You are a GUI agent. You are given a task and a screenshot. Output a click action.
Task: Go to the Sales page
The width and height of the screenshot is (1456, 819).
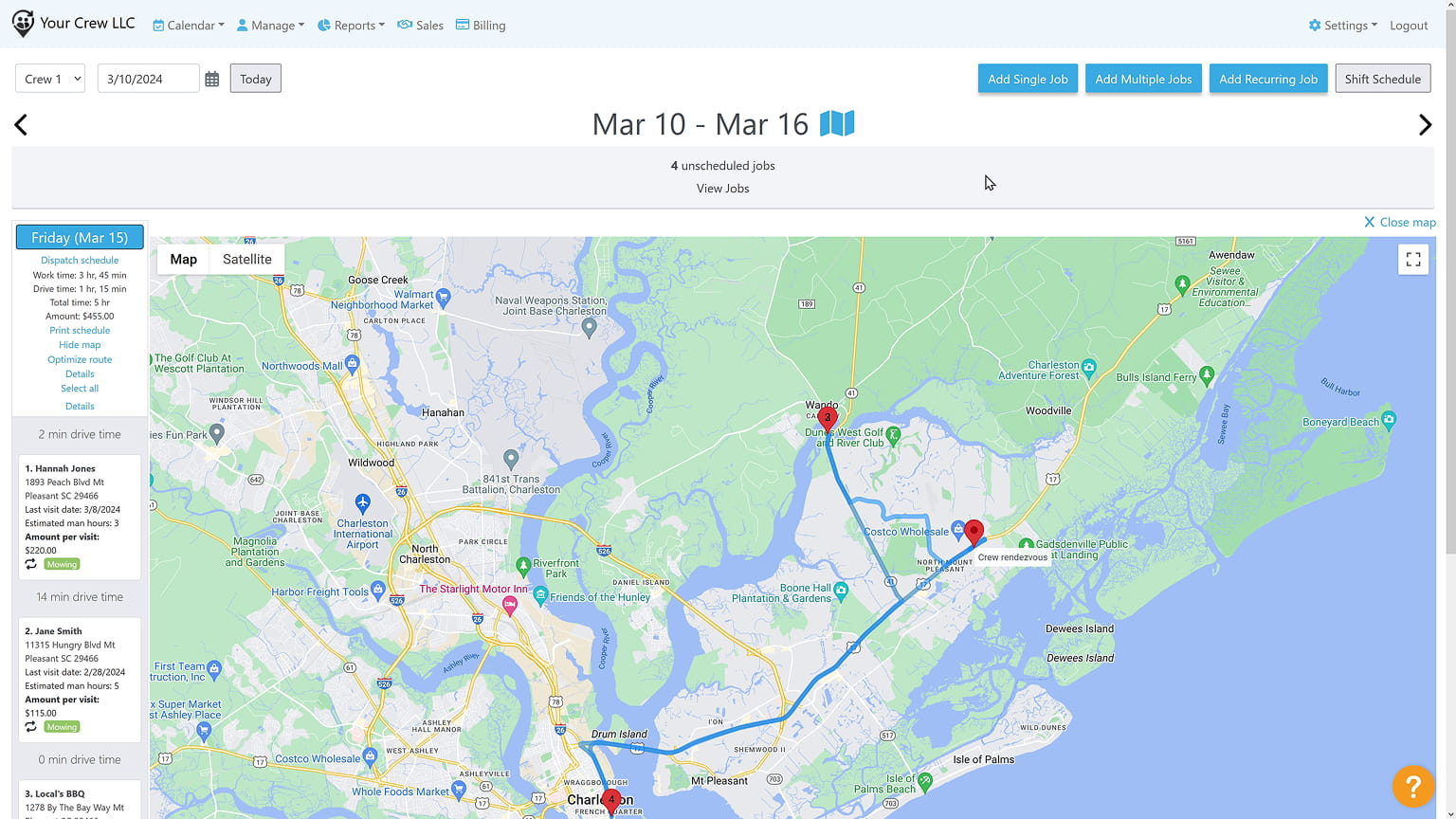420,26
